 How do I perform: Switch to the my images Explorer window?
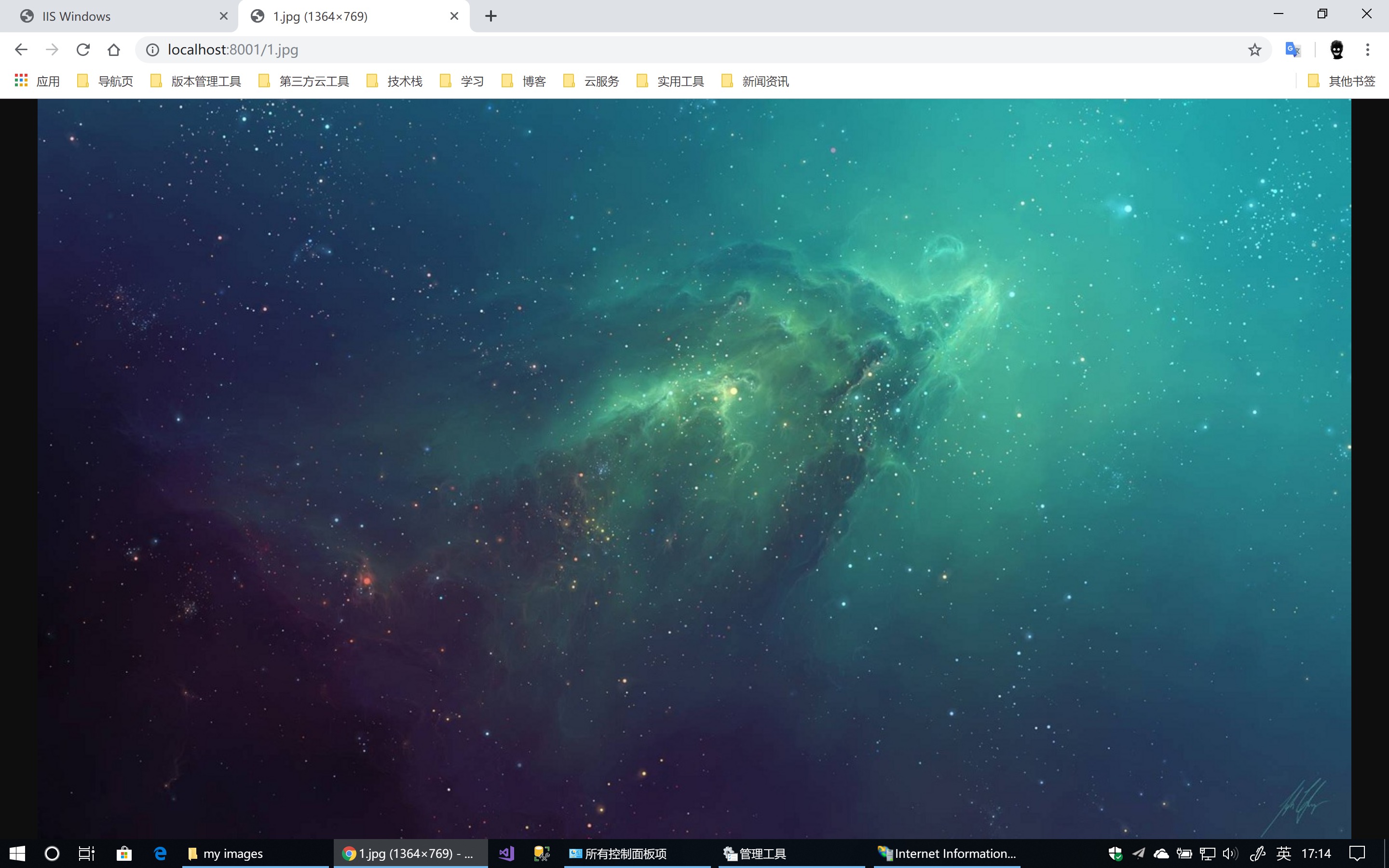[x=256, y=854]
